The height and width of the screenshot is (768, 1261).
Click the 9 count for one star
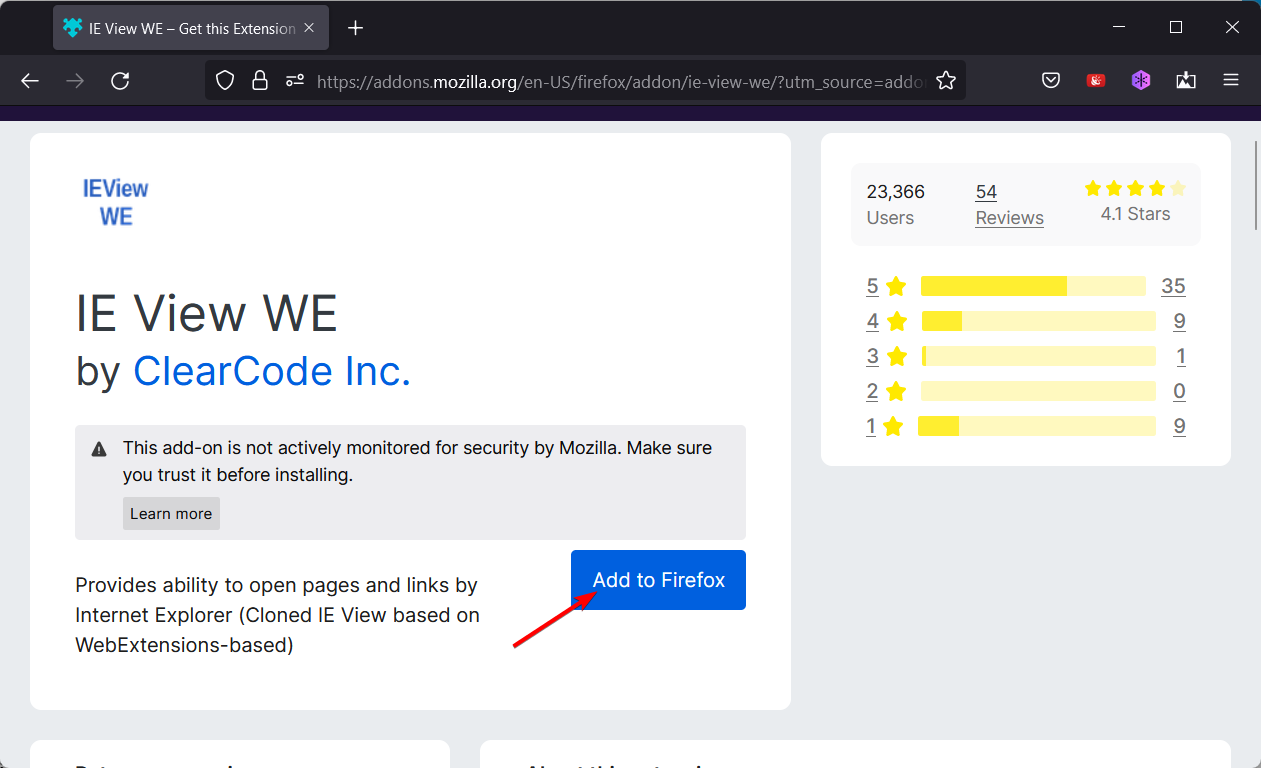1180,426
